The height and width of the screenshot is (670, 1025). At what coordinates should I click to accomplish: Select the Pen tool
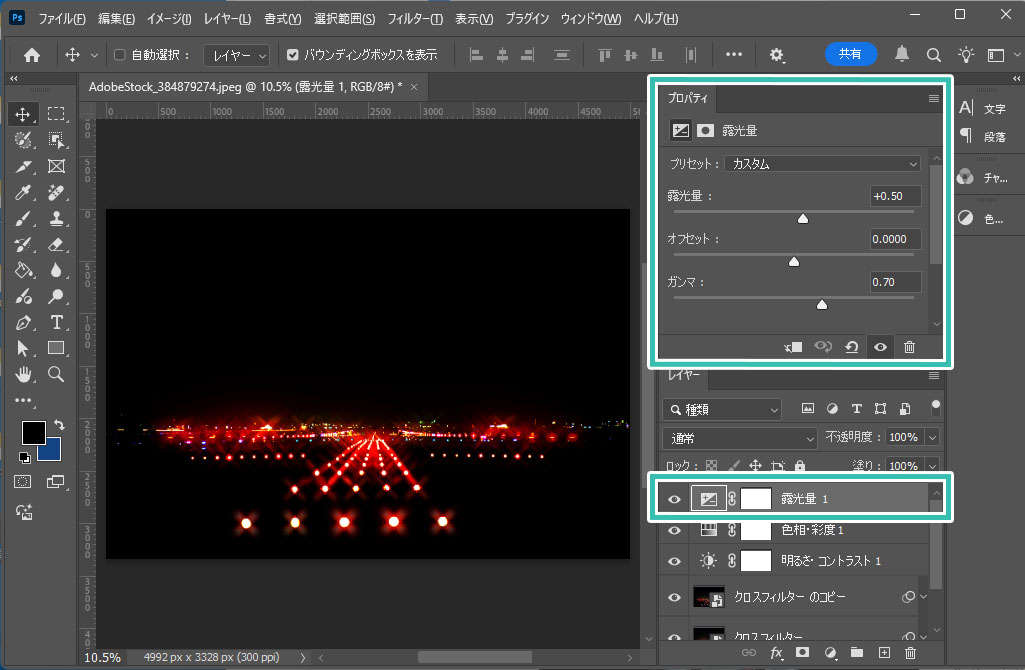(x=25, y=322)
